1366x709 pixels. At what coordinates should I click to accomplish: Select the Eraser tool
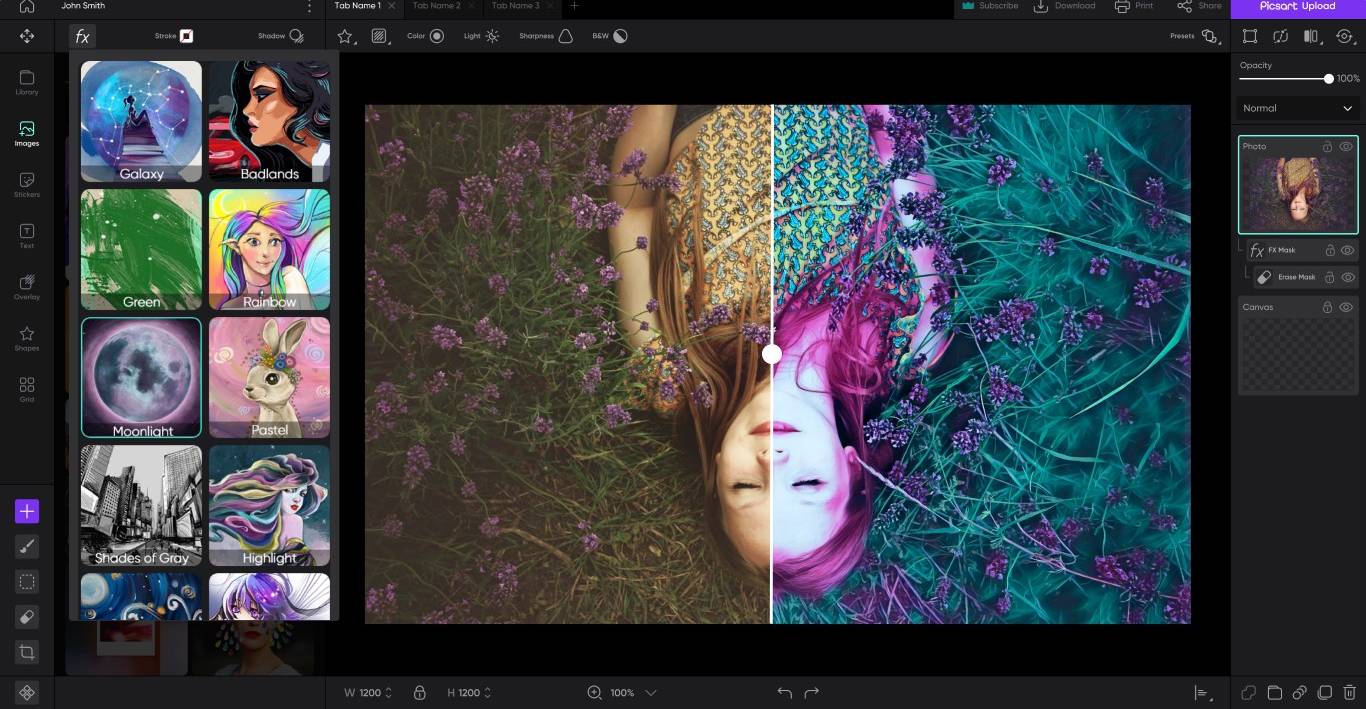pos(27,616)
